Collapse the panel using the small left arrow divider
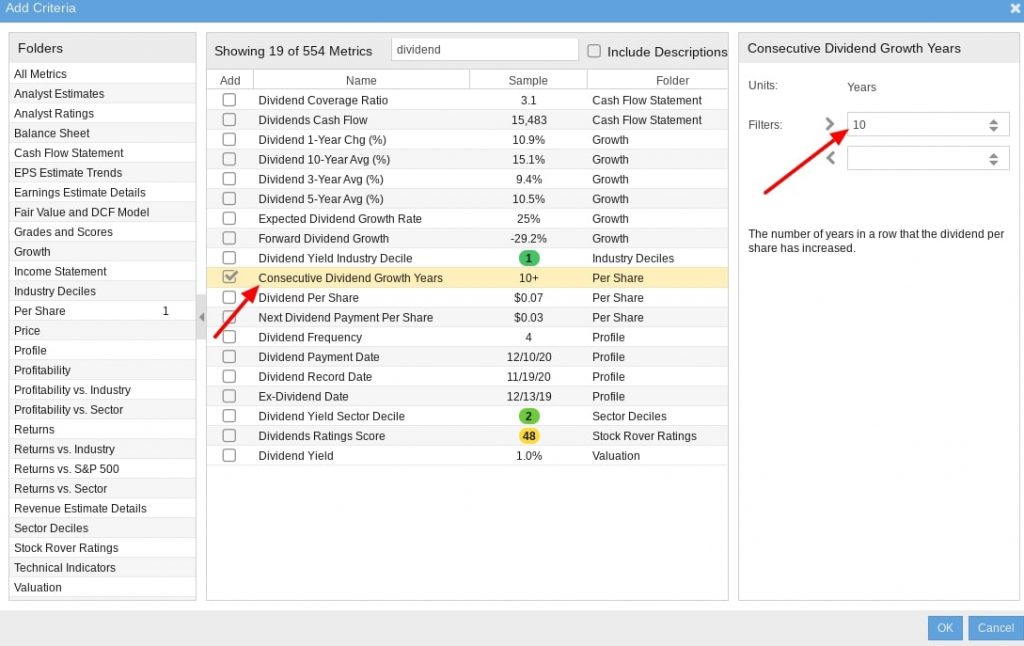The image size is (1024, 646). pyautogui.click(x=202, y=318)
